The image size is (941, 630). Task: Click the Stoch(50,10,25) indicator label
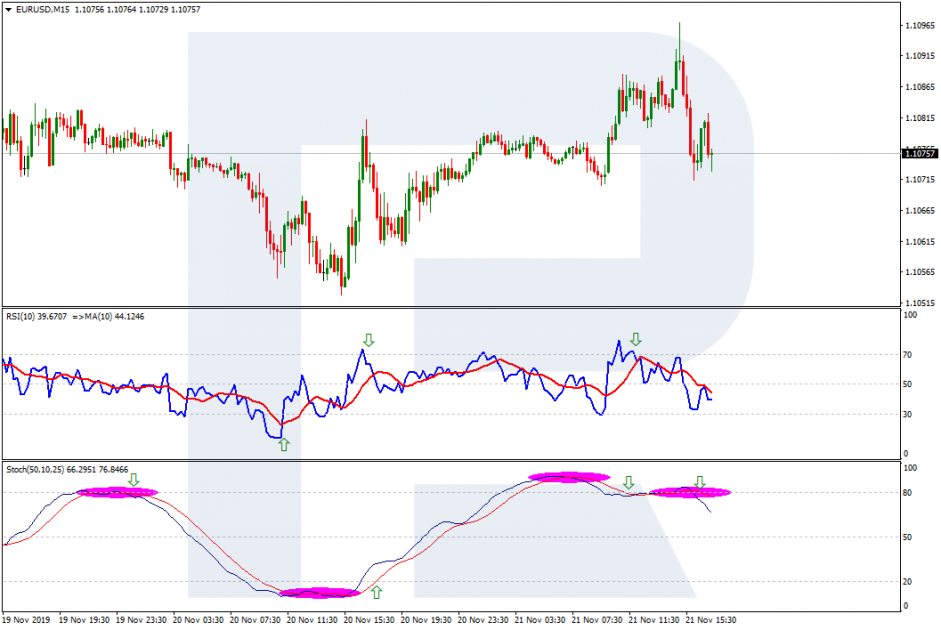point(35,469)
